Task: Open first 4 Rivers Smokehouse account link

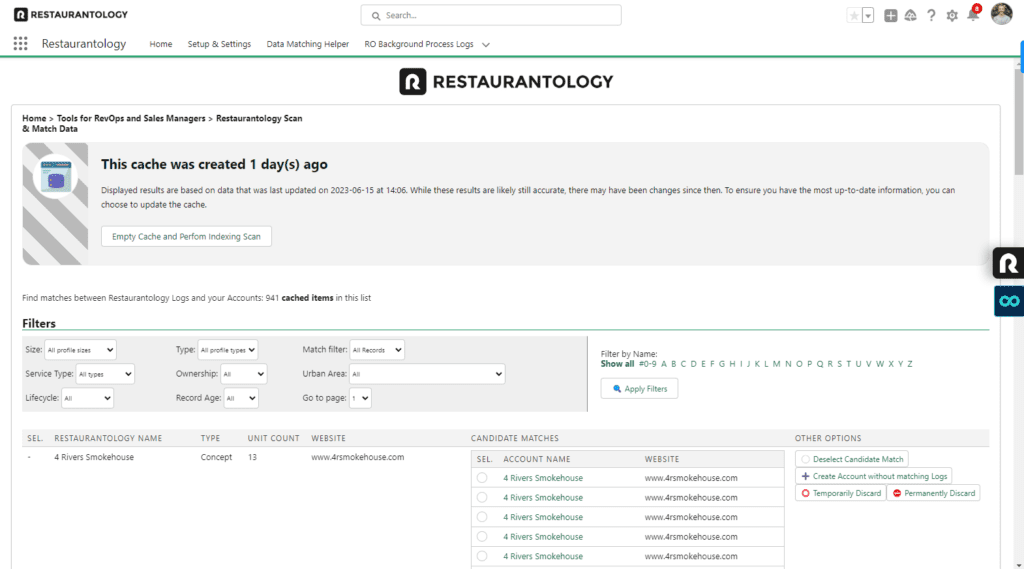Action: point(543,478)
